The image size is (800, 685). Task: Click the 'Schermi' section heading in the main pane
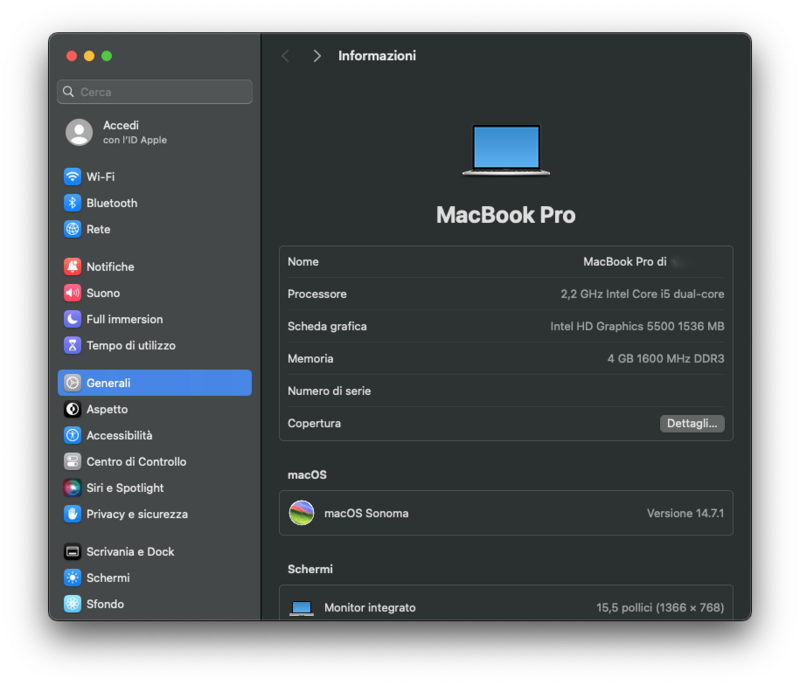[310, 569]
